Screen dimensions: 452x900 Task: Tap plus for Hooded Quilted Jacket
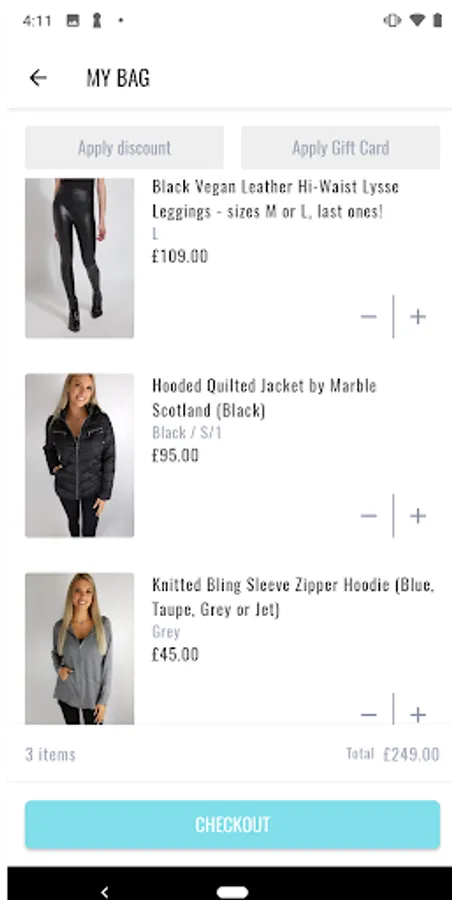click(x=418, y=516)
